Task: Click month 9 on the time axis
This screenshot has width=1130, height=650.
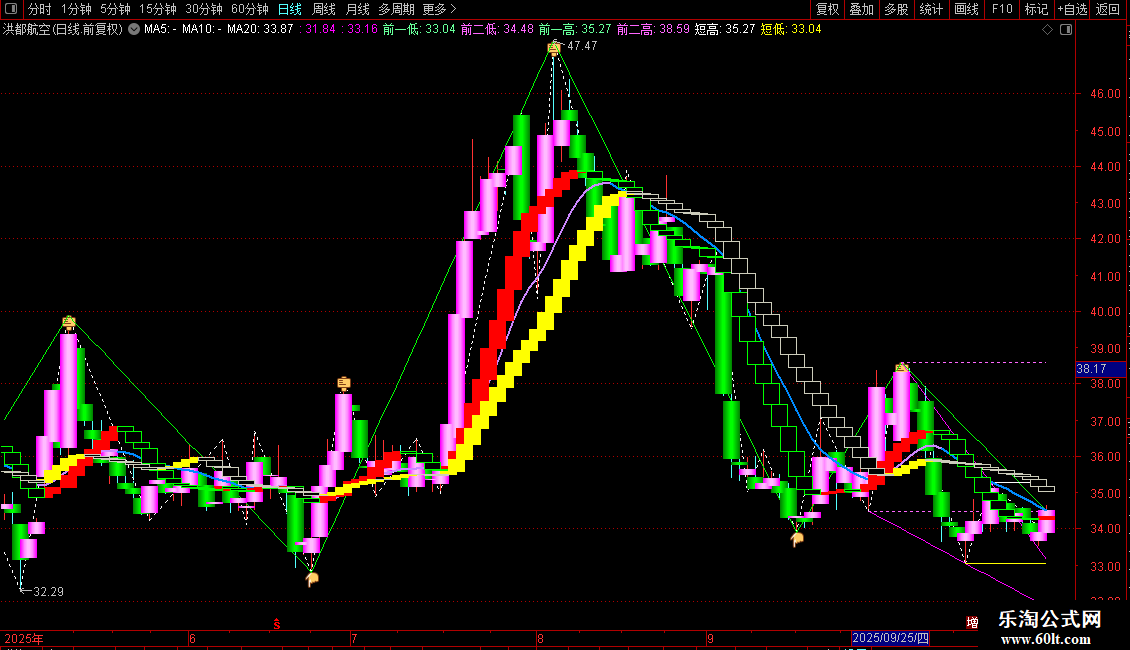Action: point(711,638)
